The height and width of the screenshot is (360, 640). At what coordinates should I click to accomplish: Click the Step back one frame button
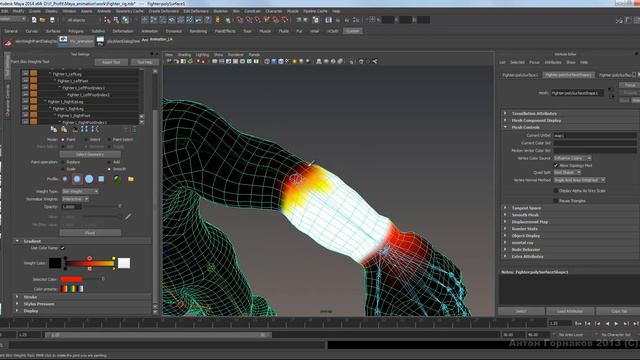point(588,323)
